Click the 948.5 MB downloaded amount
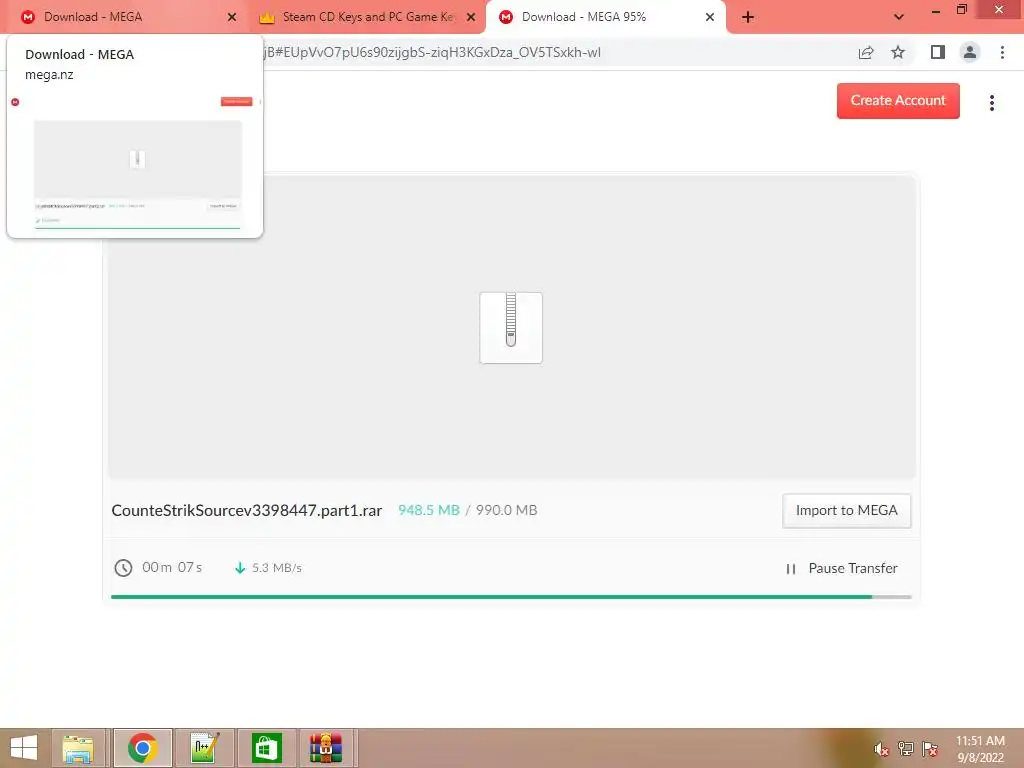Image resolution: width=1024 pixels, height=768 pixels. tap(429, 510)
